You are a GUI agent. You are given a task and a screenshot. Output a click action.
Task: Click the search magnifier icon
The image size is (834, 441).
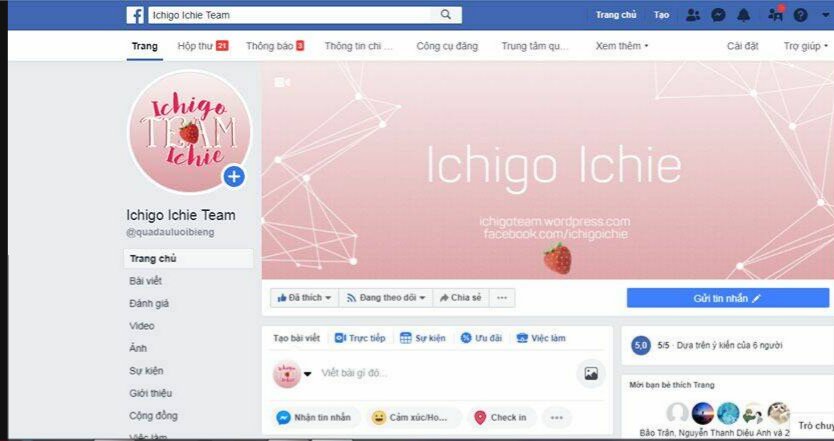coord(446,15)
